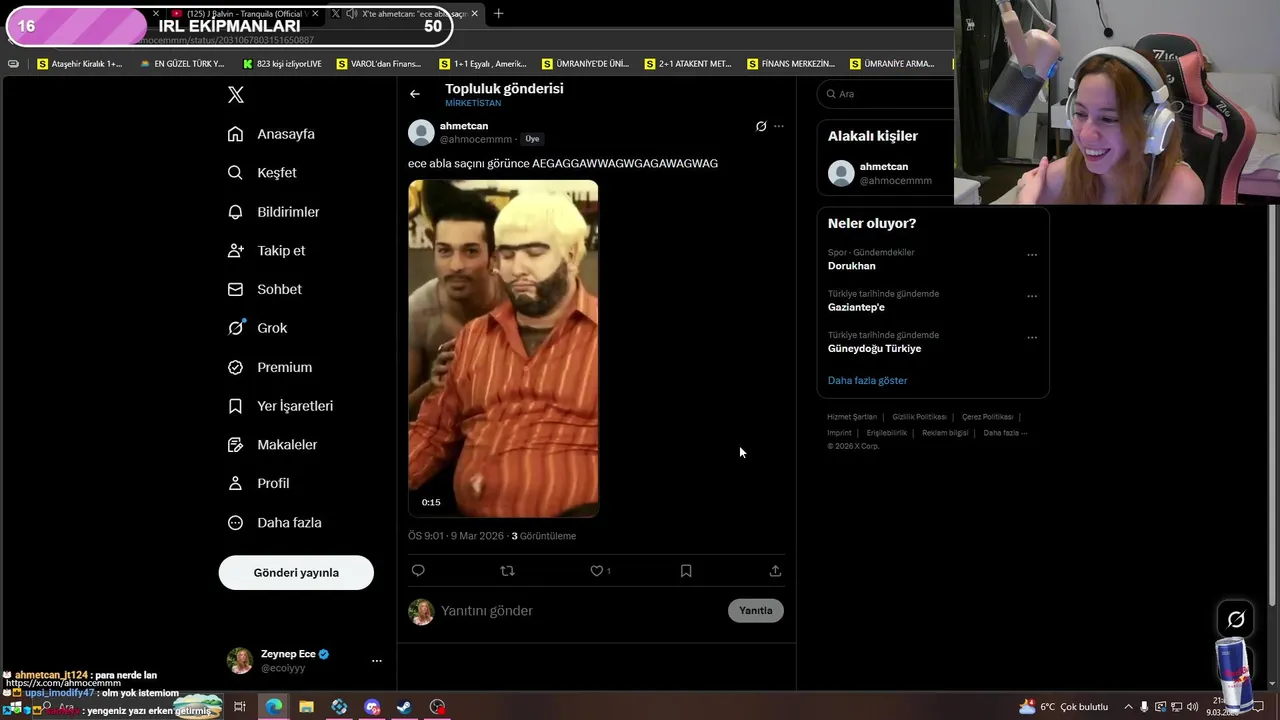Viewport: 1280px width, 720px height.
Task: Open the 3 Görüntüleme view count
Action: pyautogui.click(x=544, y=536)
